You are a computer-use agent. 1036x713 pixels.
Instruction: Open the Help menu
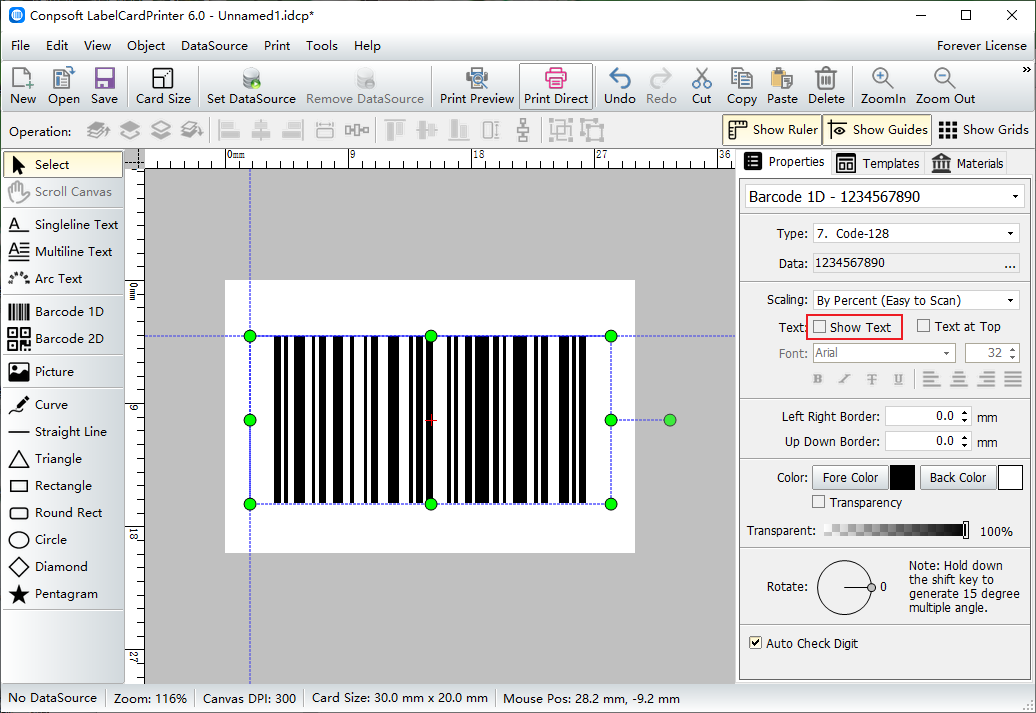tap(367, 46)
